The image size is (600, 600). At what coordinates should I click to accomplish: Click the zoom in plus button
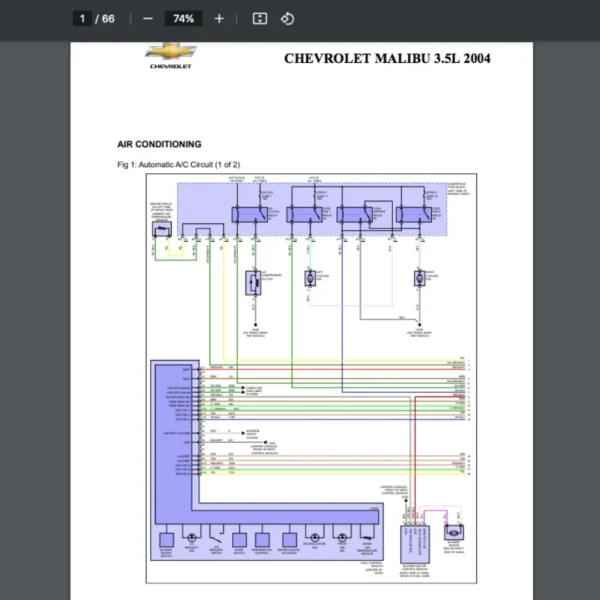[x=219, y=19]
